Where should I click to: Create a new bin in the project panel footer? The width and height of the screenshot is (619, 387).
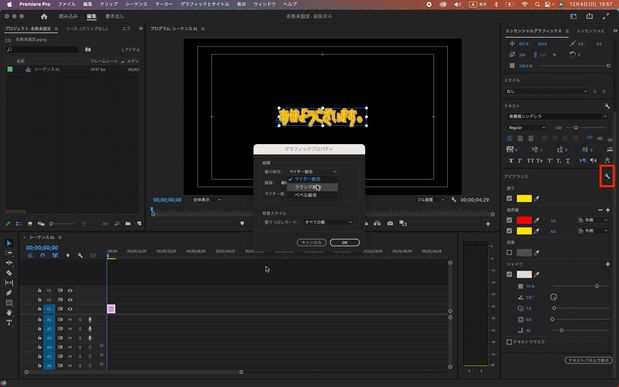[128, 224]
